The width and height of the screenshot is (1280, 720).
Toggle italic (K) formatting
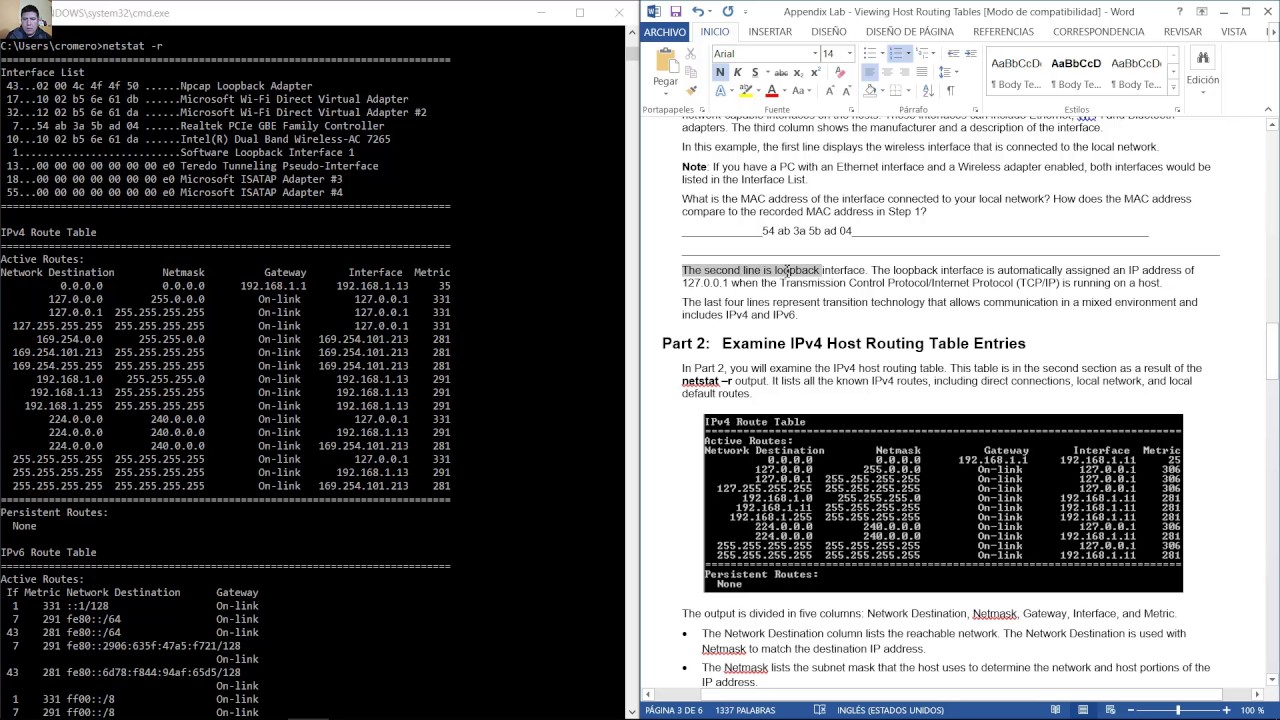point(737,72)
